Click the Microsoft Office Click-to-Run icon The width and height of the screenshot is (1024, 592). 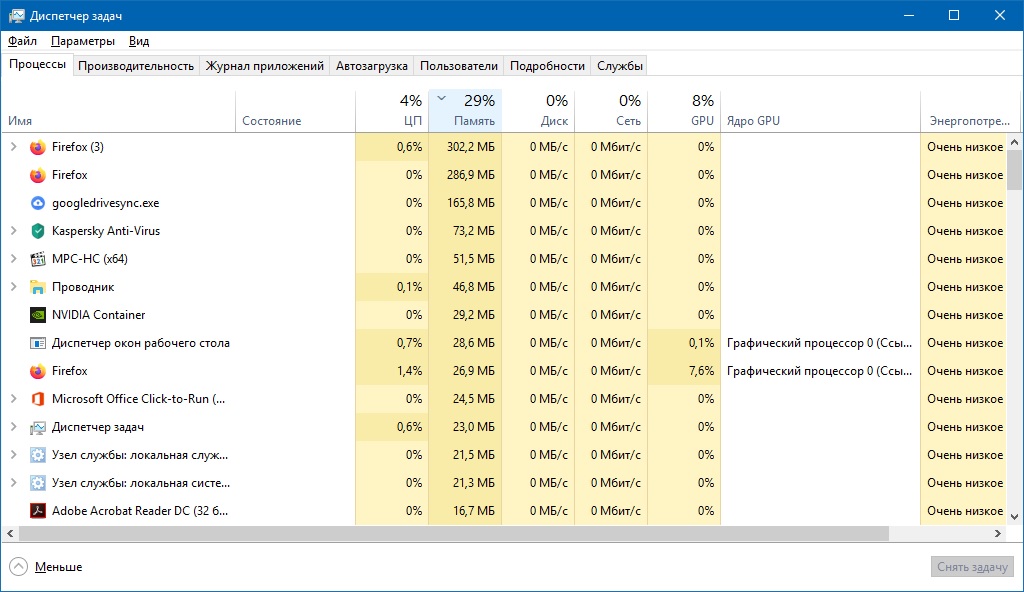tap(38, 399)
